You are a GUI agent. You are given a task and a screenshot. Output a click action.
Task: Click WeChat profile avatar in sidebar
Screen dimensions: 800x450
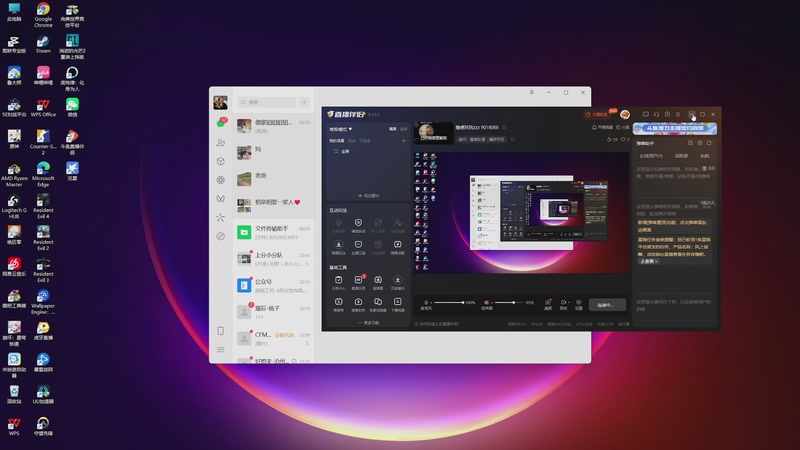coord(220,103)
